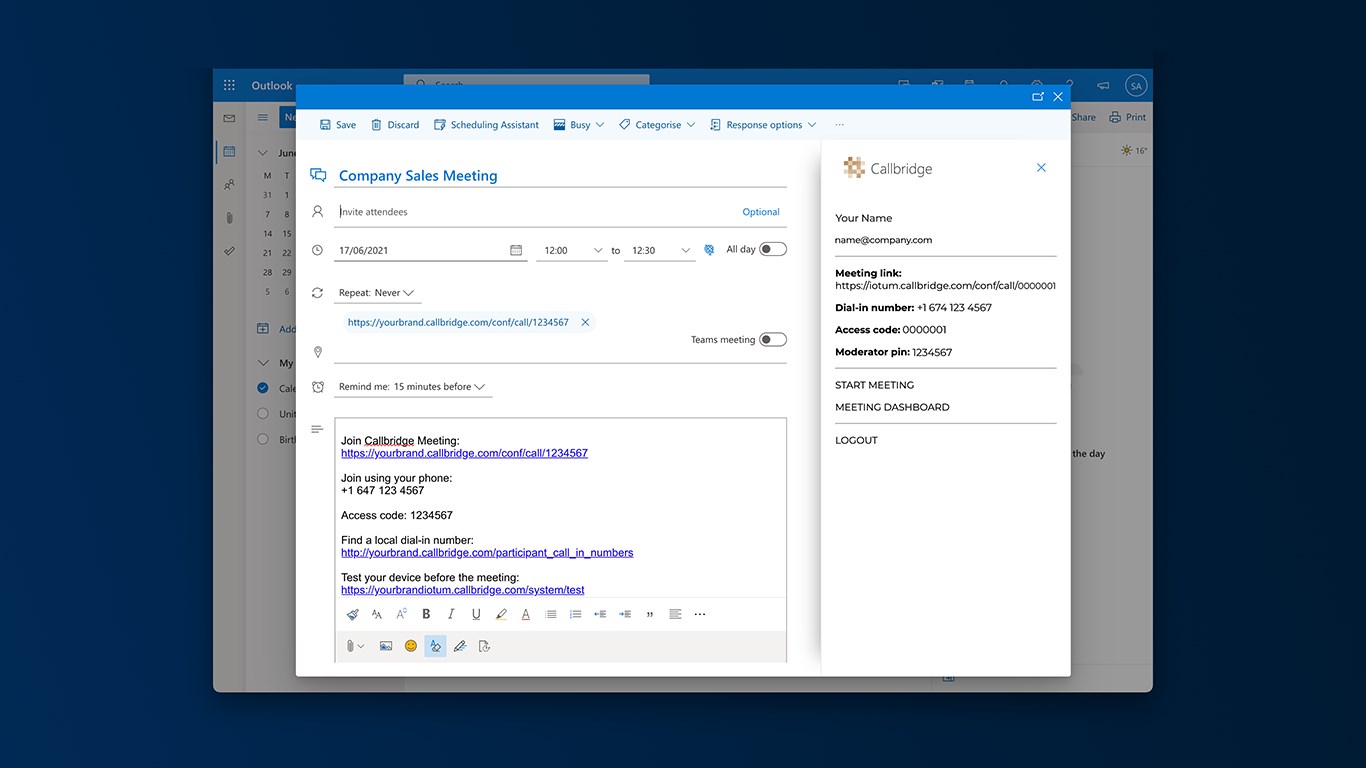The image size is (1366, 768).
Task: Open the Repeat: Never dropdown
Action: 377,293
